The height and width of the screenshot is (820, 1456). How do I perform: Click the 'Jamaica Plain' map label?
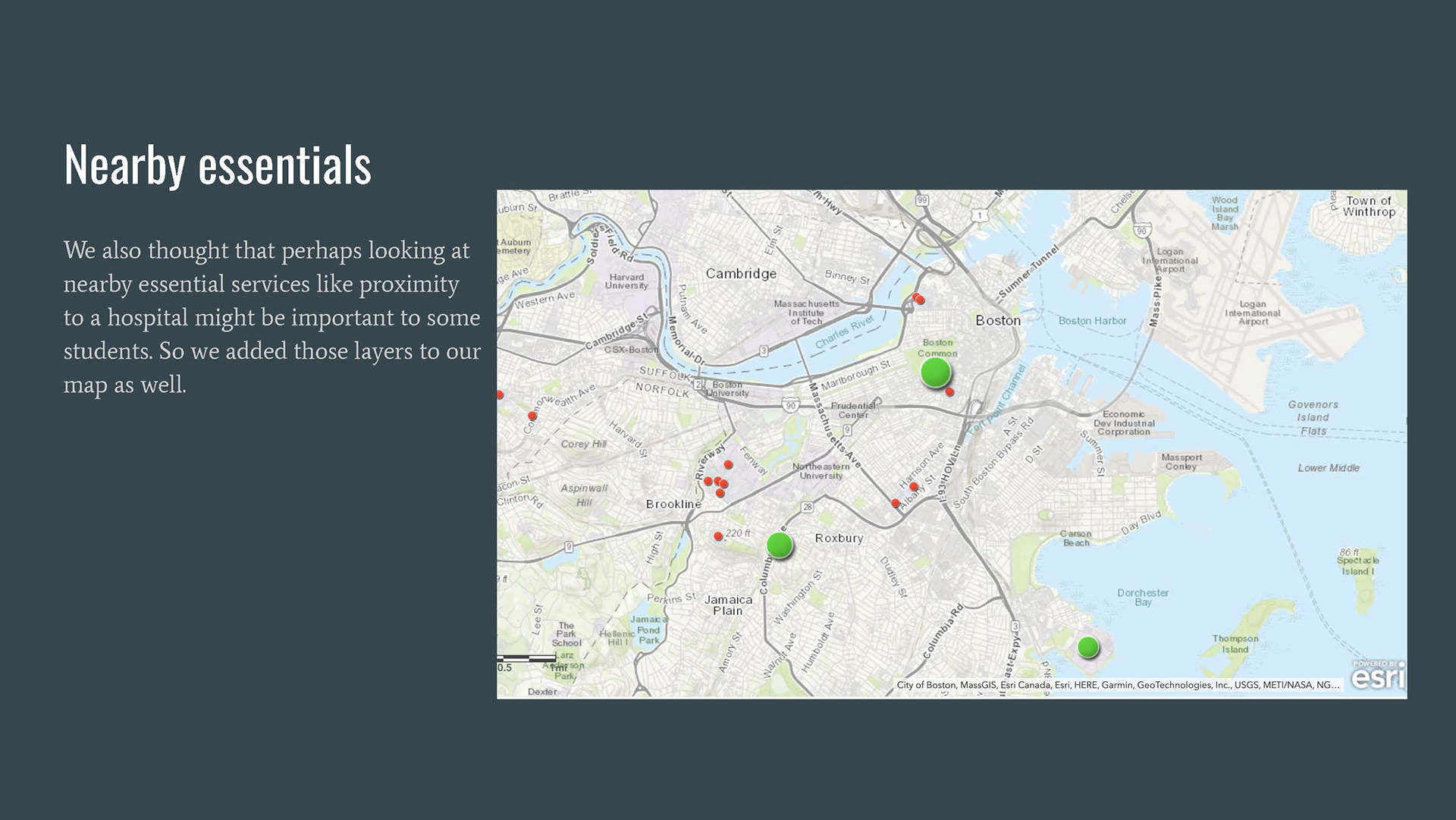[728, 605]
